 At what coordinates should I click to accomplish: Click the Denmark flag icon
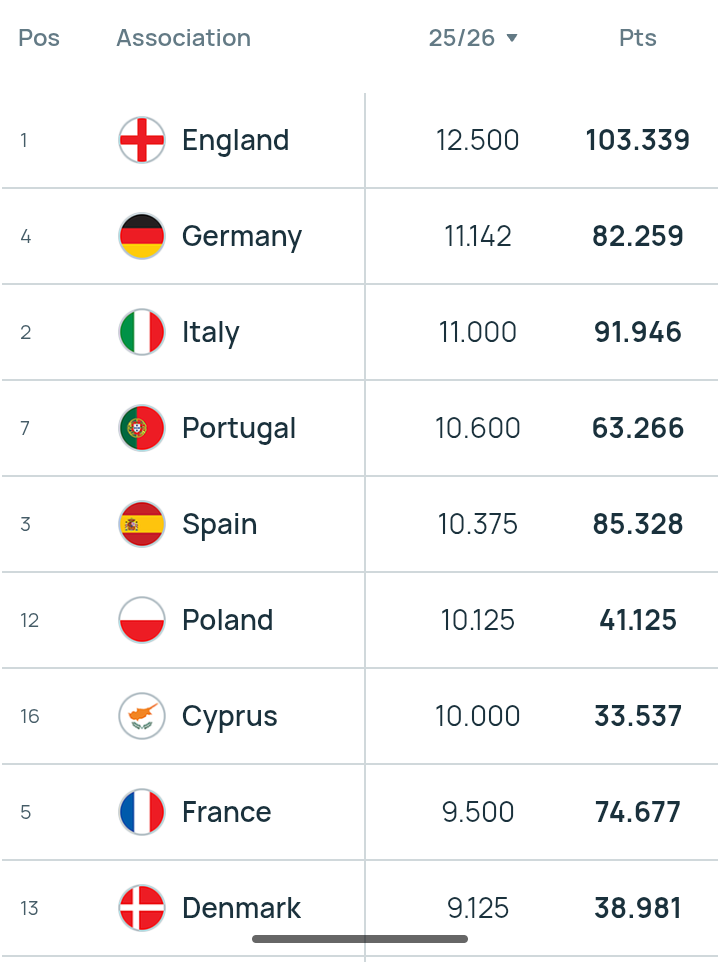coord(142,908)
